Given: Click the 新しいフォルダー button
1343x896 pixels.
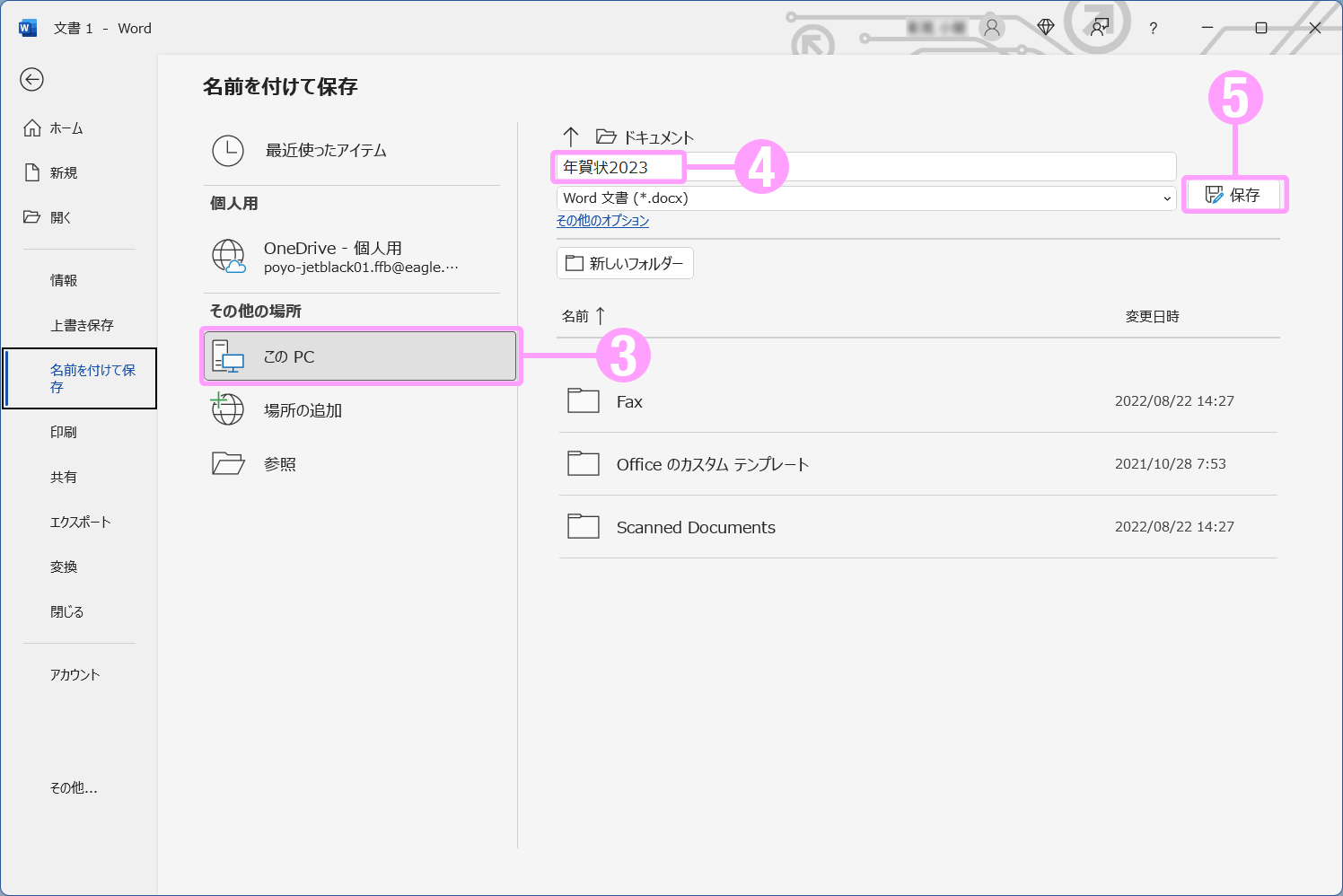Looking at the screenshot, I should (625, 263).
